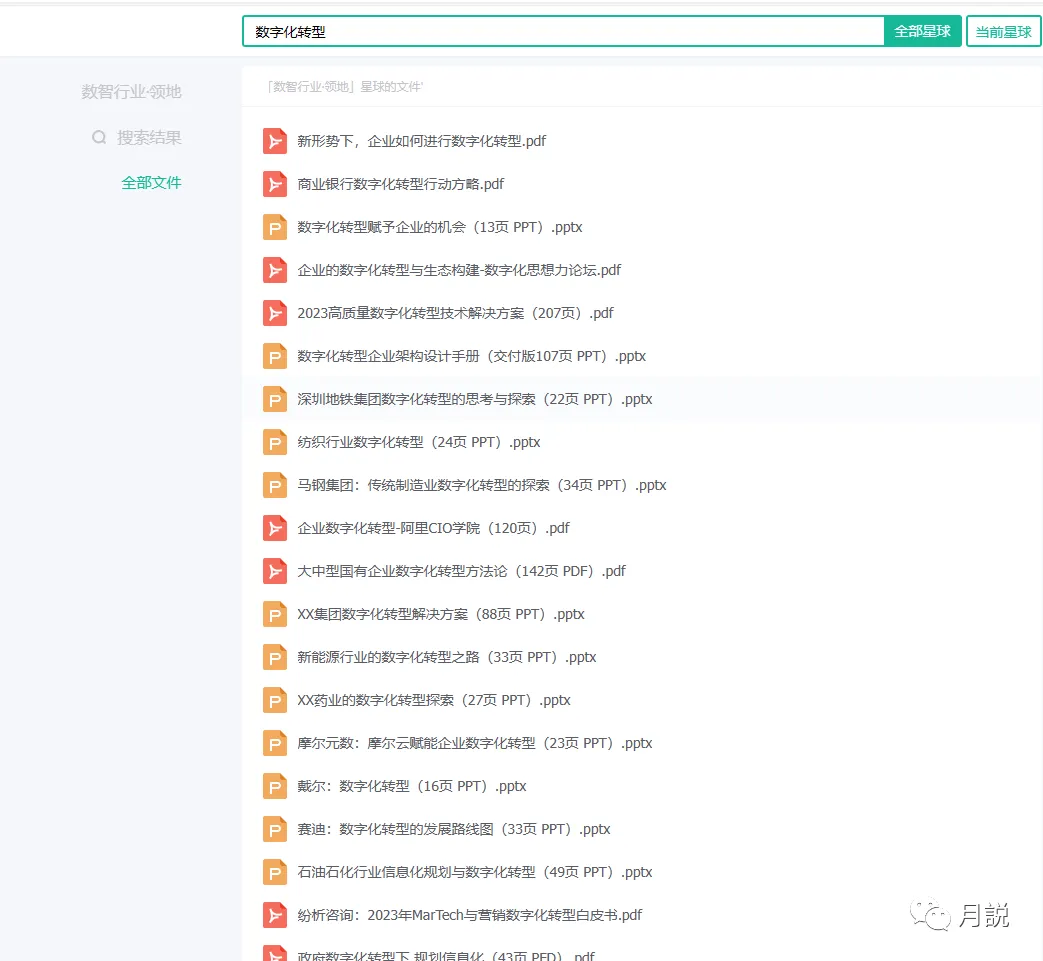Open 深圳地铁集团数字化转型的思考与探索（22页 PPT）.pptx
1043x961 pixels.
(x=475, y=399)
